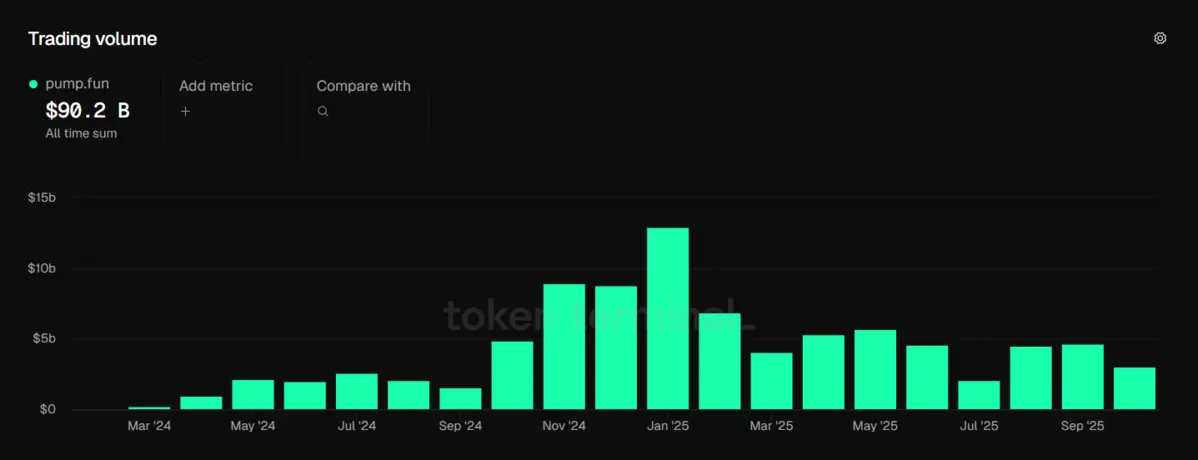The width and height of the screenshot is (1198, 460).
Task: Click the Sep '24 bar
Action: pos(460,398)
